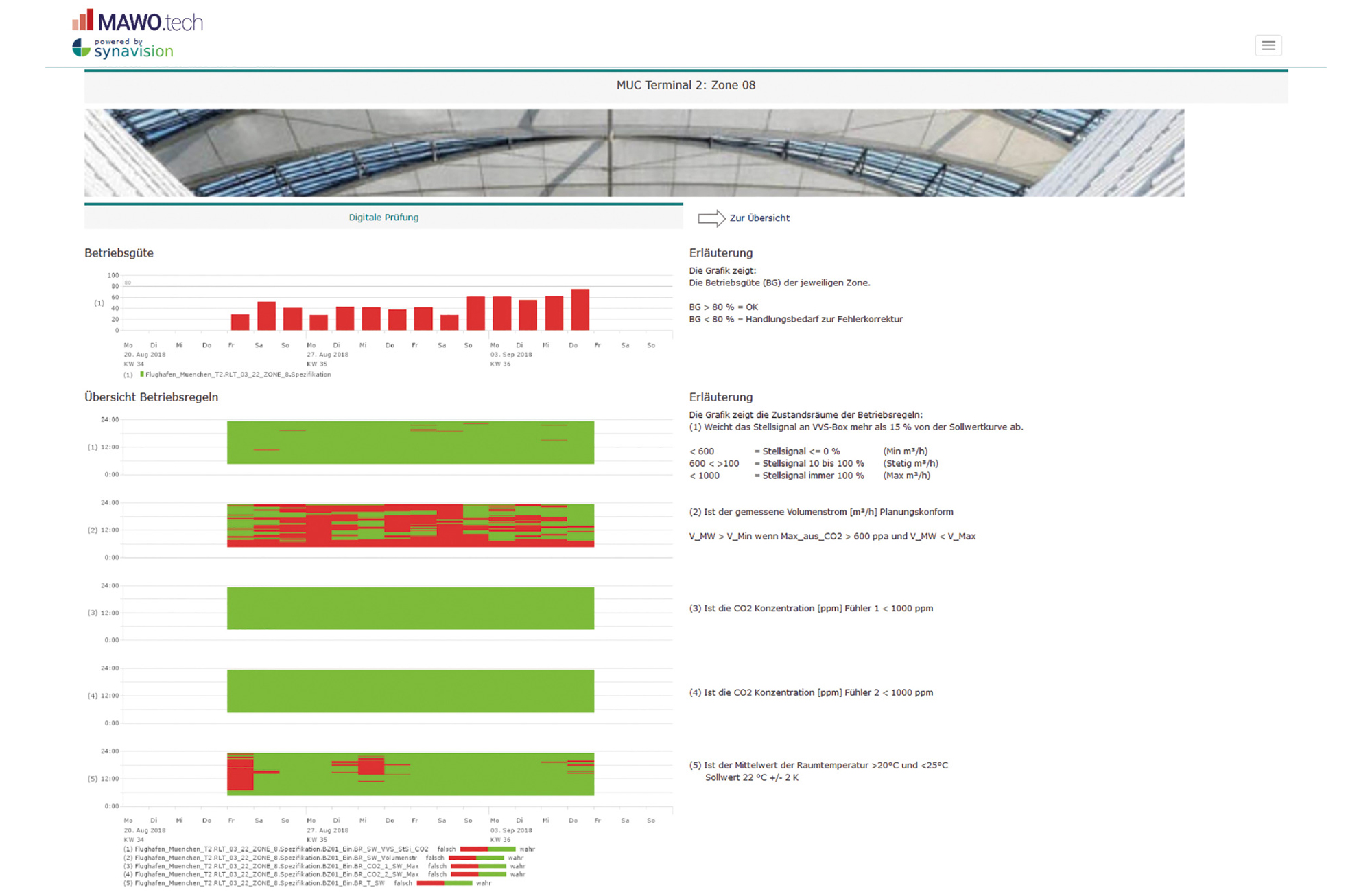Open the MUC Terminal 2: Zone 08 header
The height and width of the screenshot is (892, 1372).
(685, 85)
